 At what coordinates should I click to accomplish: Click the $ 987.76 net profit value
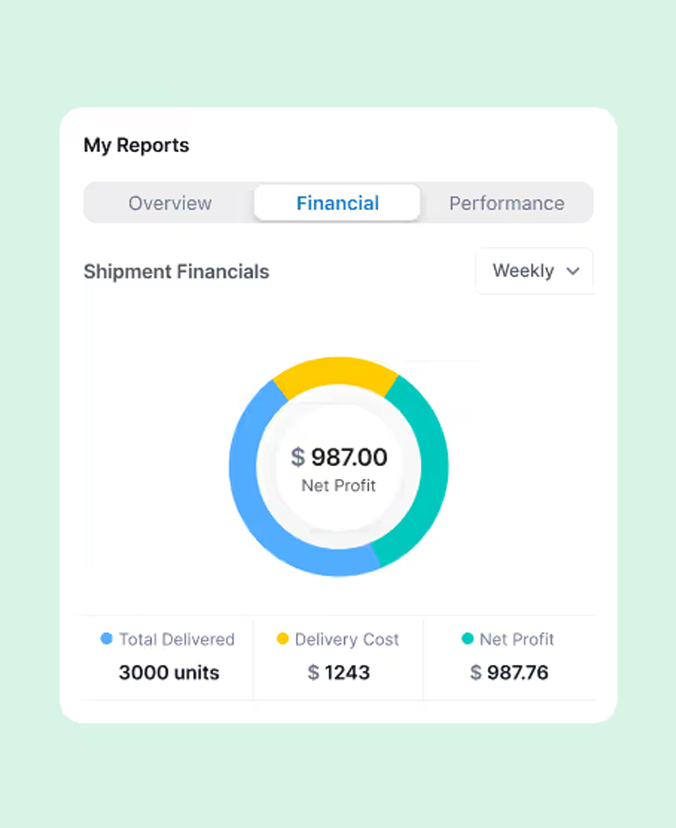point(509,672)
